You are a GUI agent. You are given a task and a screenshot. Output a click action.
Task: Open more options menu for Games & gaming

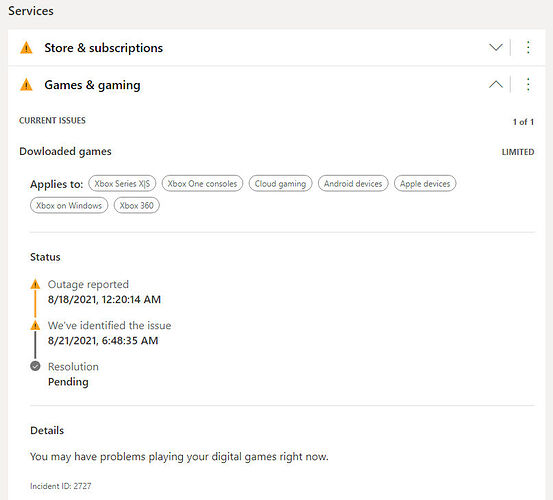click(528, 85)
